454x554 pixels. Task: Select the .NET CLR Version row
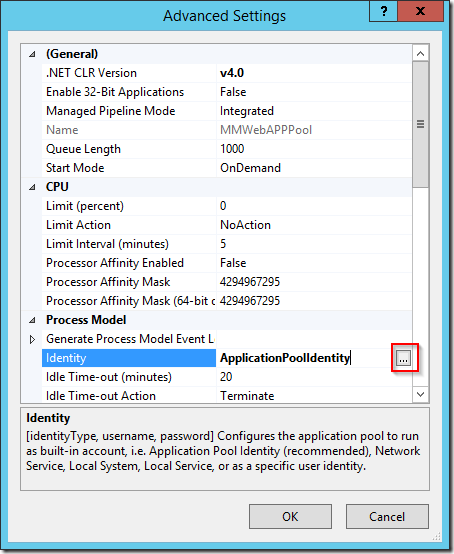coord(226,73)
